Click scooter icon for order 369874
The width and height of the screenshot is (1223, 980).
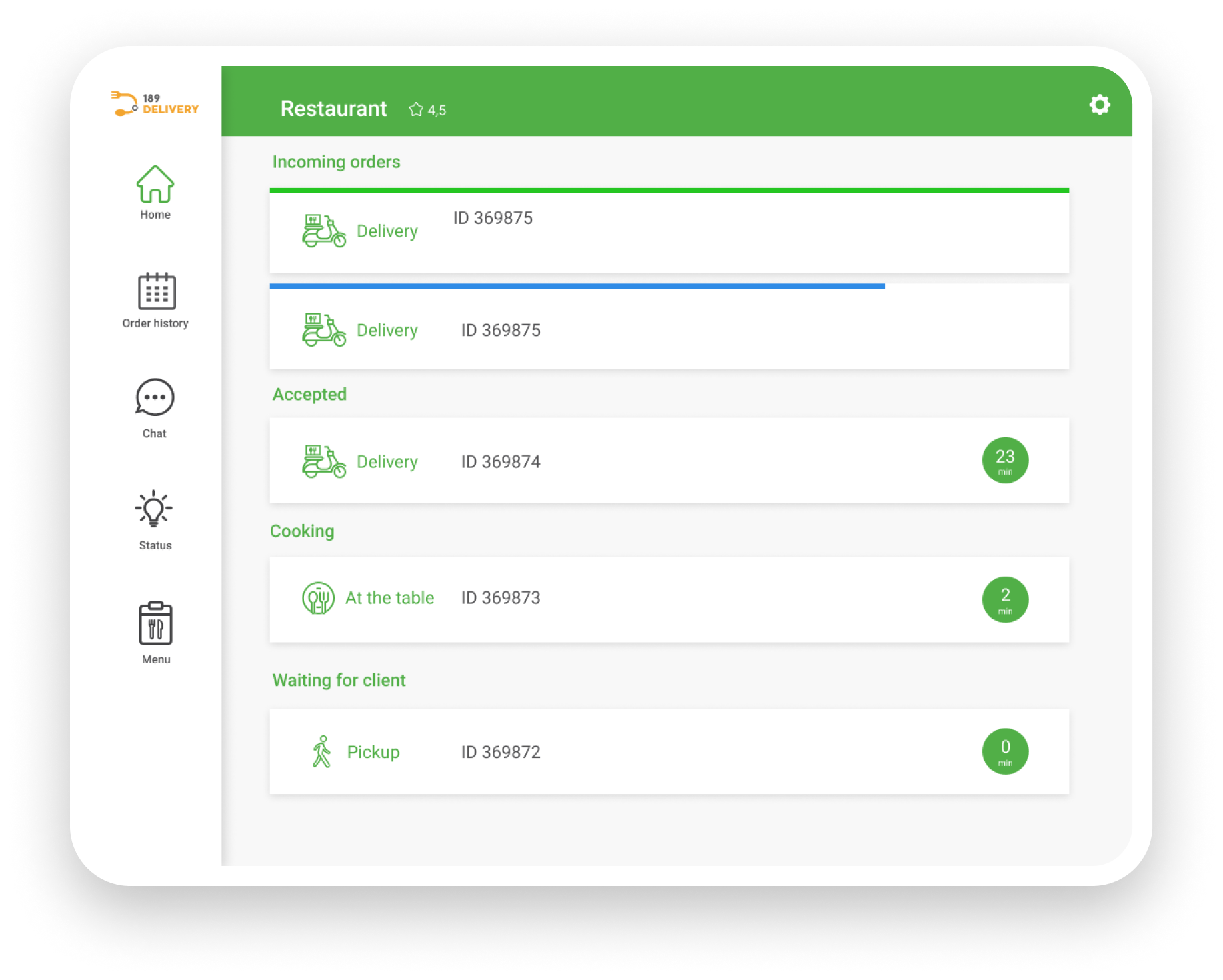(324, 461)
